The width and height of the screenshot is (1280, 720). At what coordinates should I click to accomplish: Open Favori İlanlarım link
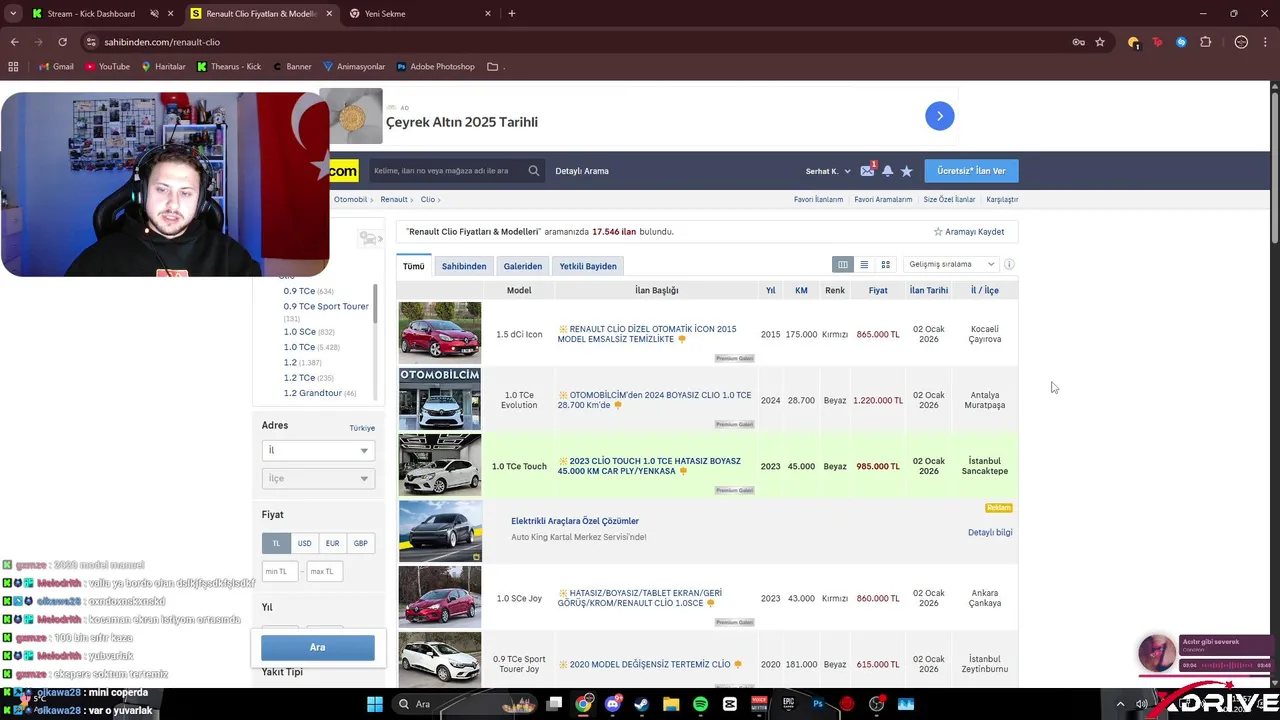tap(819, 199)
